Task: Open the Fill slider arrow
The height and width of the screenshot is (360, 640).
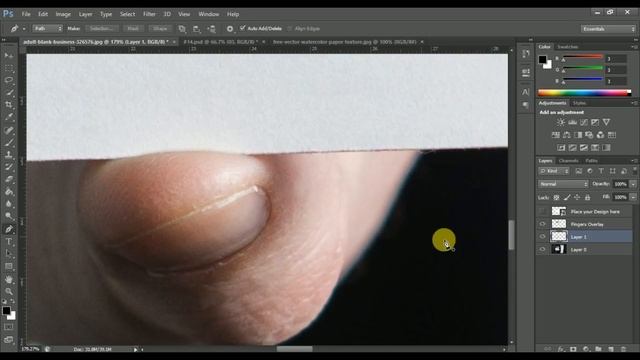Action: [x=633, y=198]
